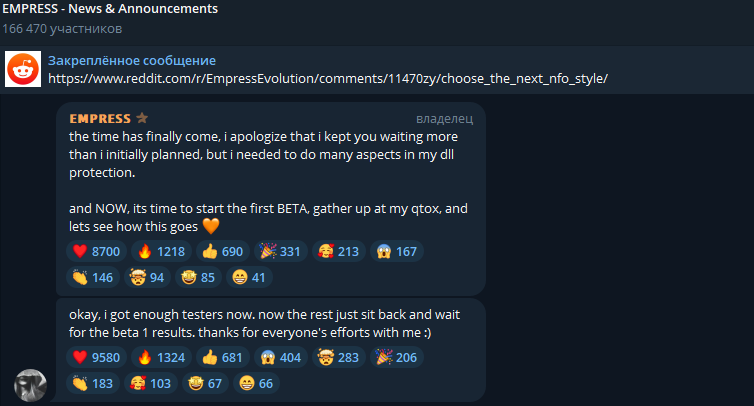Toggle fire reaction showing 1218
Viewport: 754px width, 406px height.
pyautogui.click(x=163, y=251)
